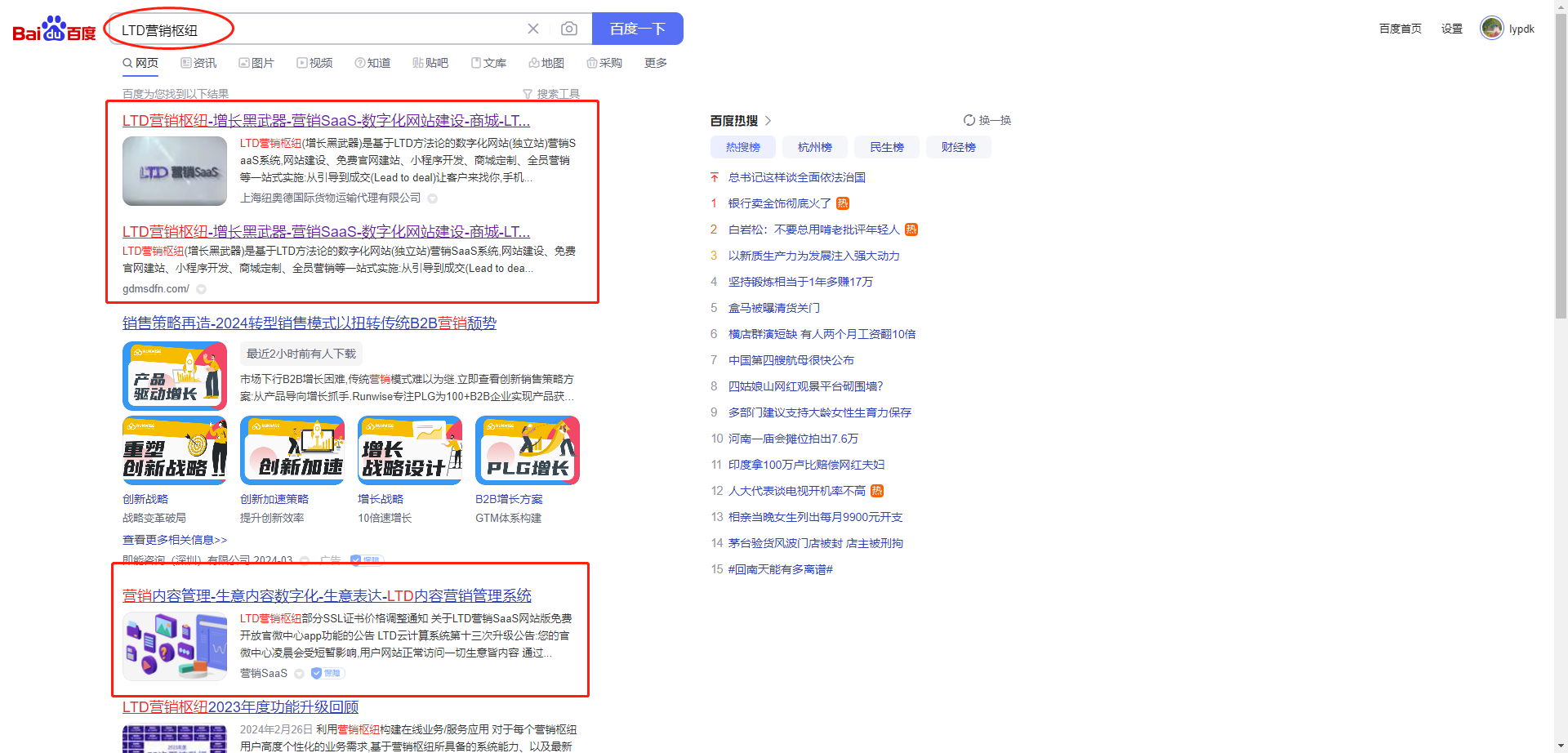
Task: Click the 增长战略设计 image card
Action: (x=410, y=450)
